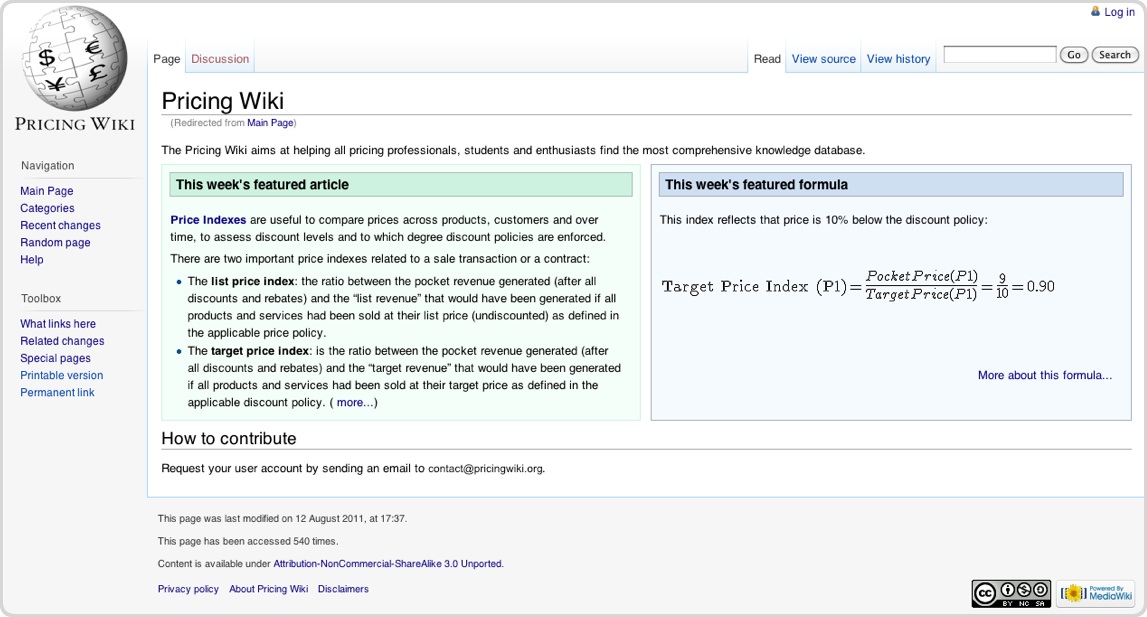This screenshot has width=1147, height=617.
Task: Open the Log in link
Action: [1119, 12]
